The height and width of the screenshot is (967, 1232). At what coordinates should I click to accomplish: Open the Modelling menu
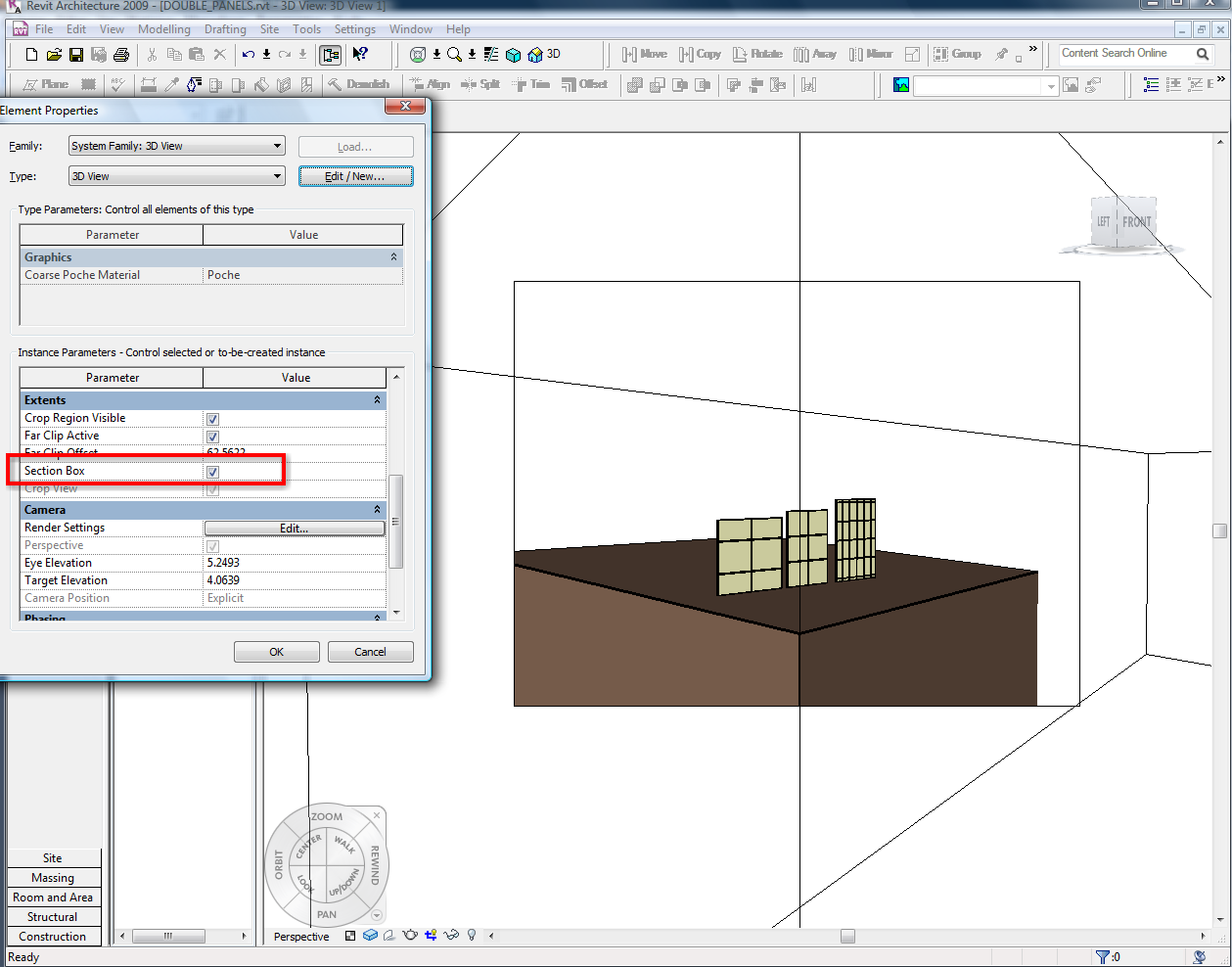(163, 29)
